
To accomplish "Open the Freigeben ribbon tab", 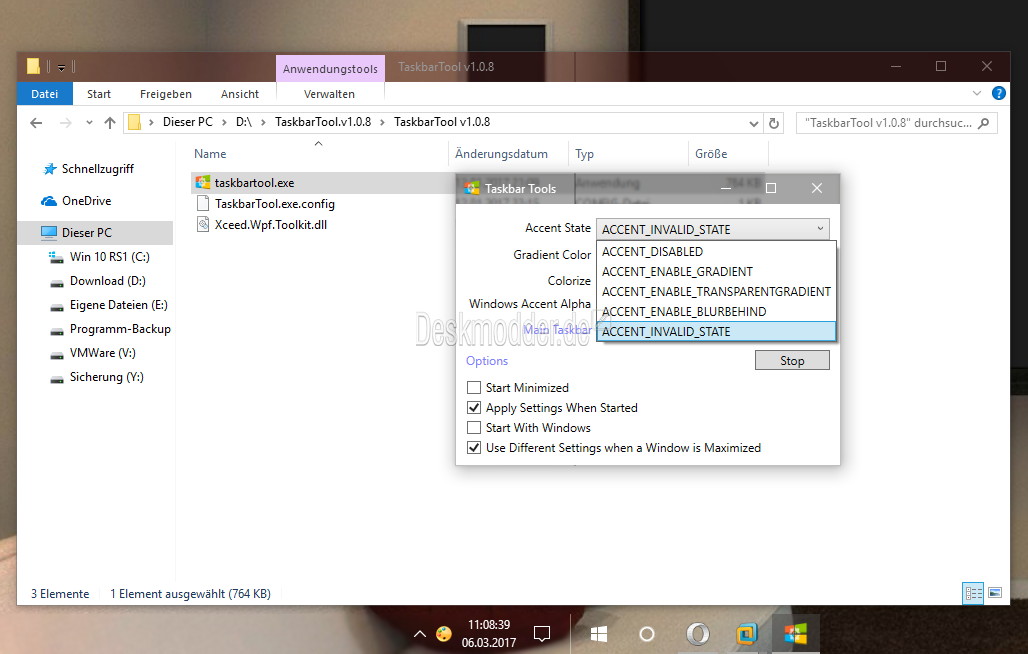I will (x=166, y=94).
